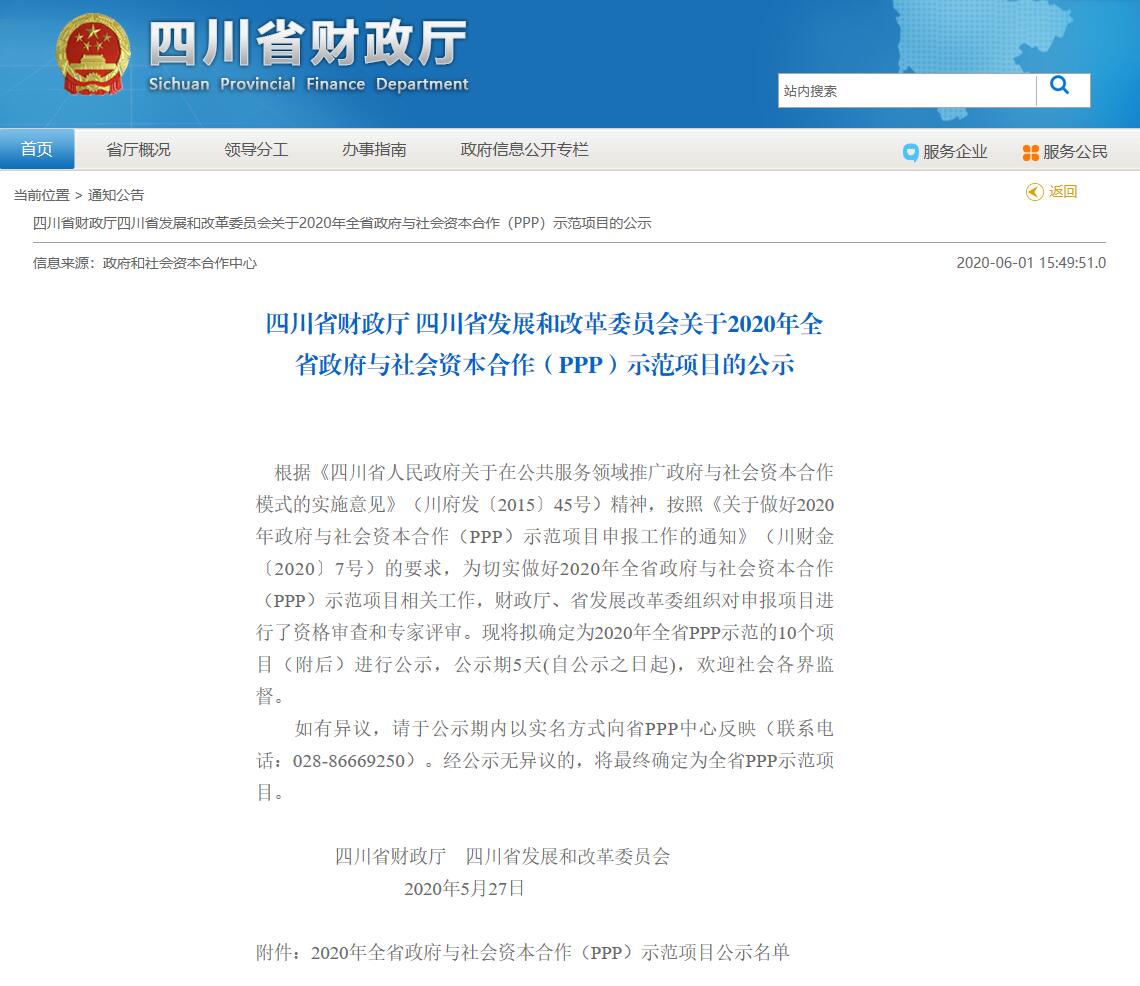The image size is (1140, 986).
Task: Click the Sichuan Provincial Finance Department subtitle
Action: point(308,85)
